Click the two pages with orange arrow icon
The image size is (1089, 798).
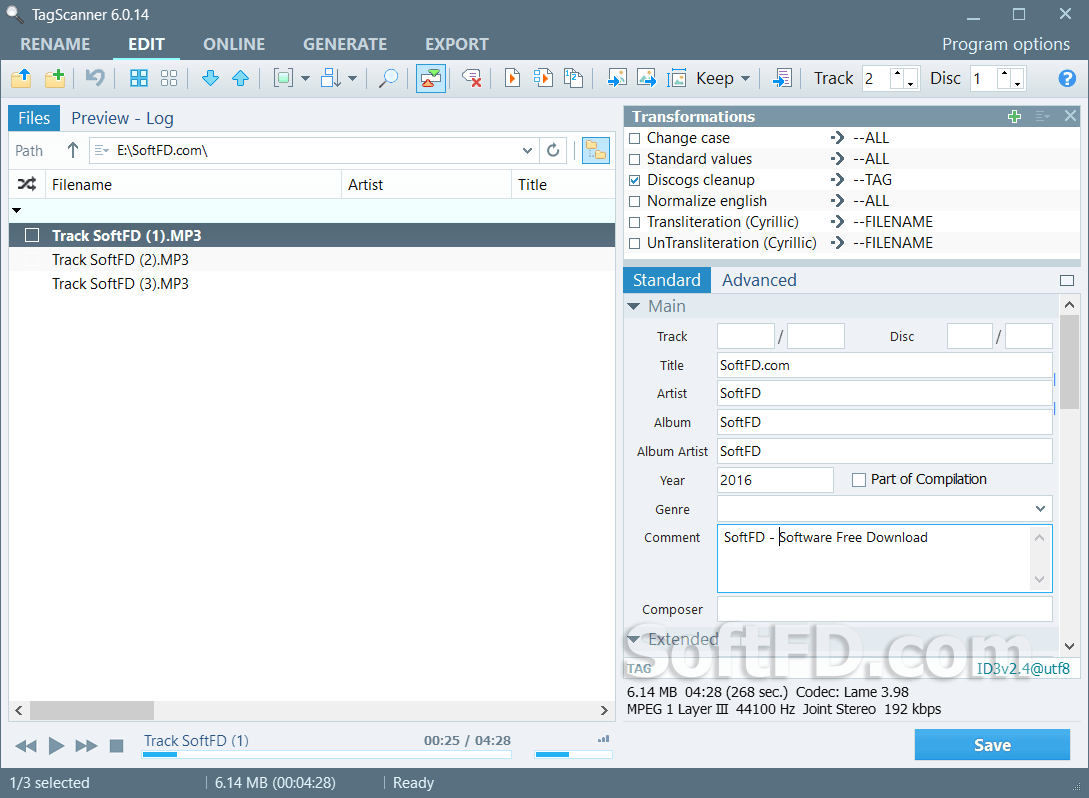543,78
